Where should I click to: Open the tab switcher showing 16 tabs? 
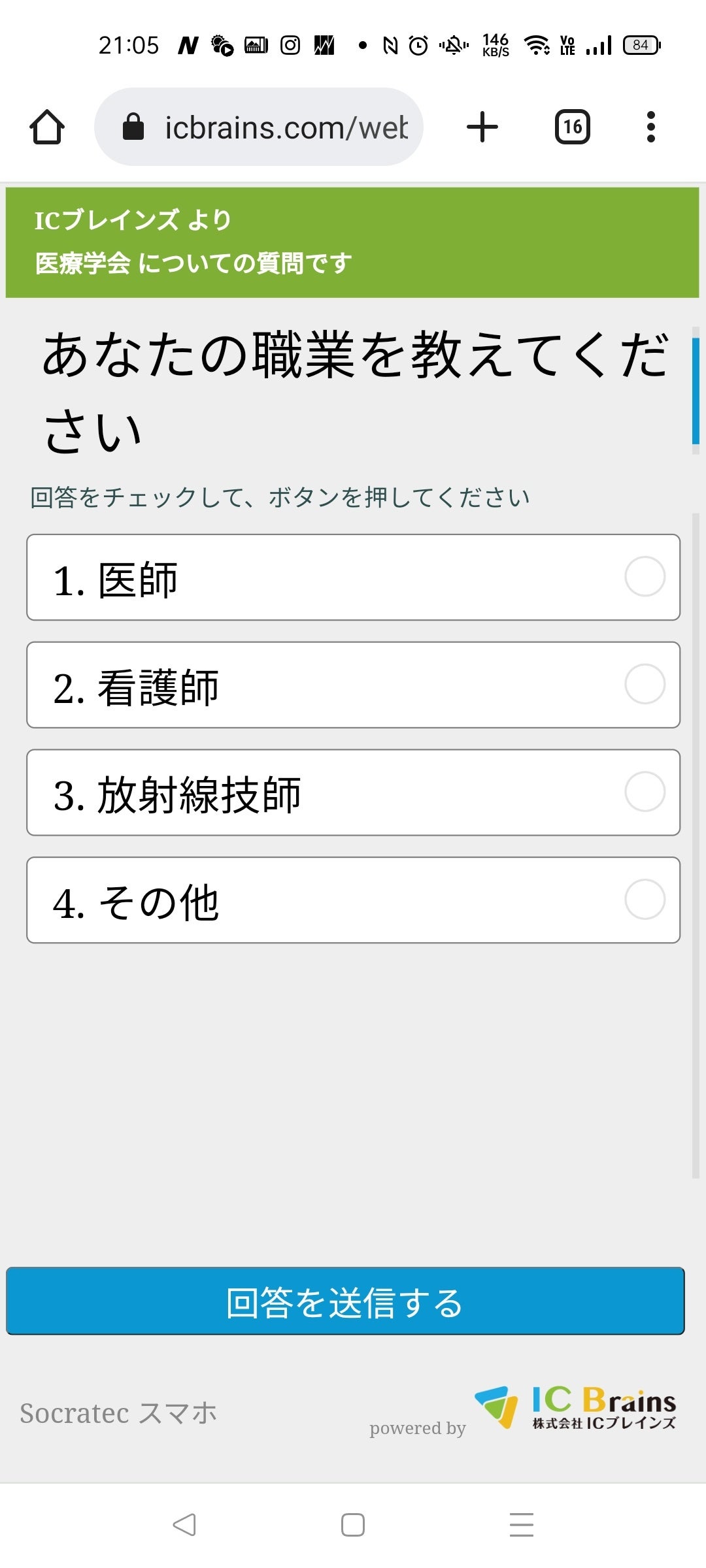[x=572, y=127]
